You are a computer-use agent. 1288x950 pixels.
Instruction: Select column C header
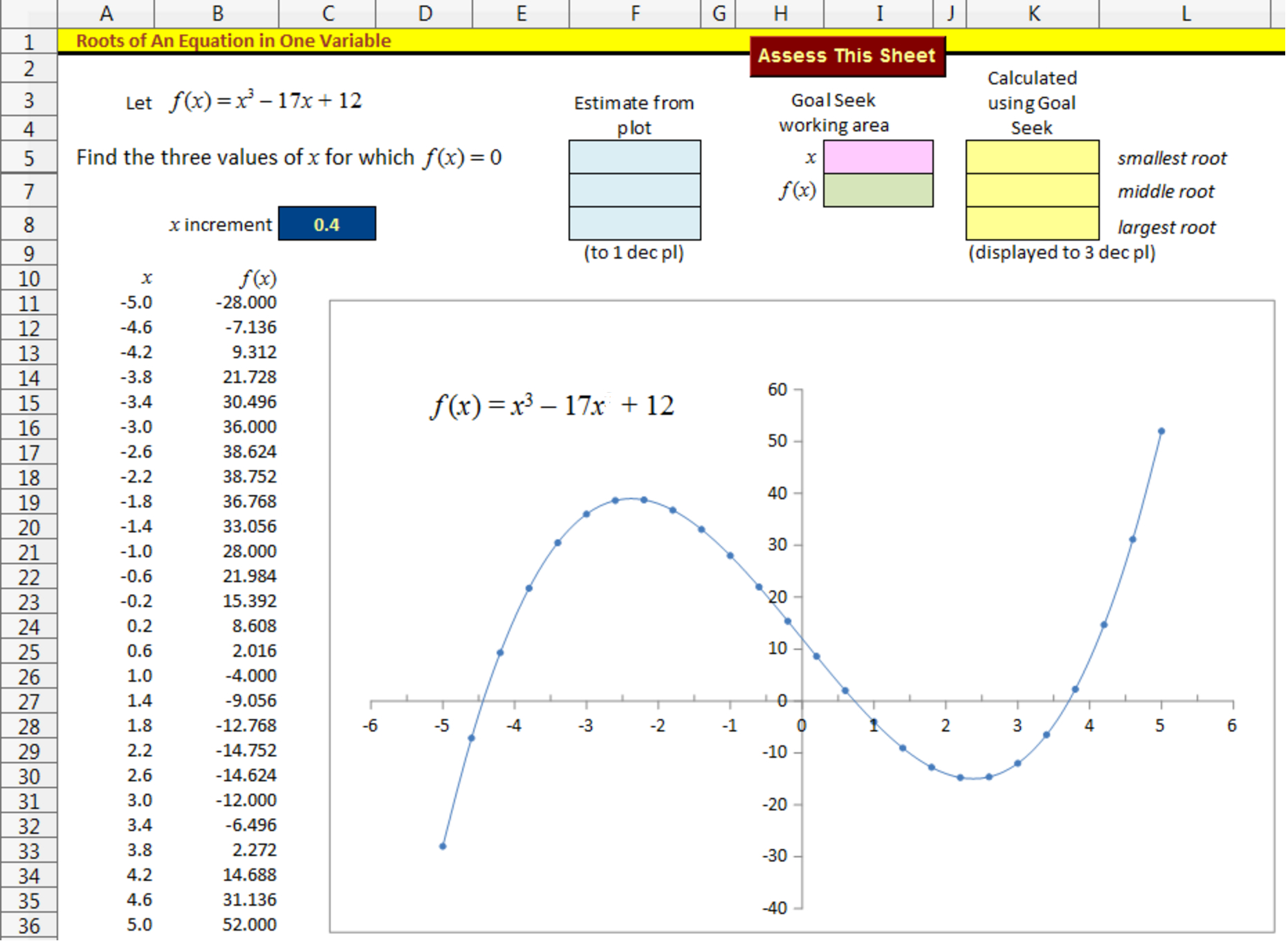(327, 14)
